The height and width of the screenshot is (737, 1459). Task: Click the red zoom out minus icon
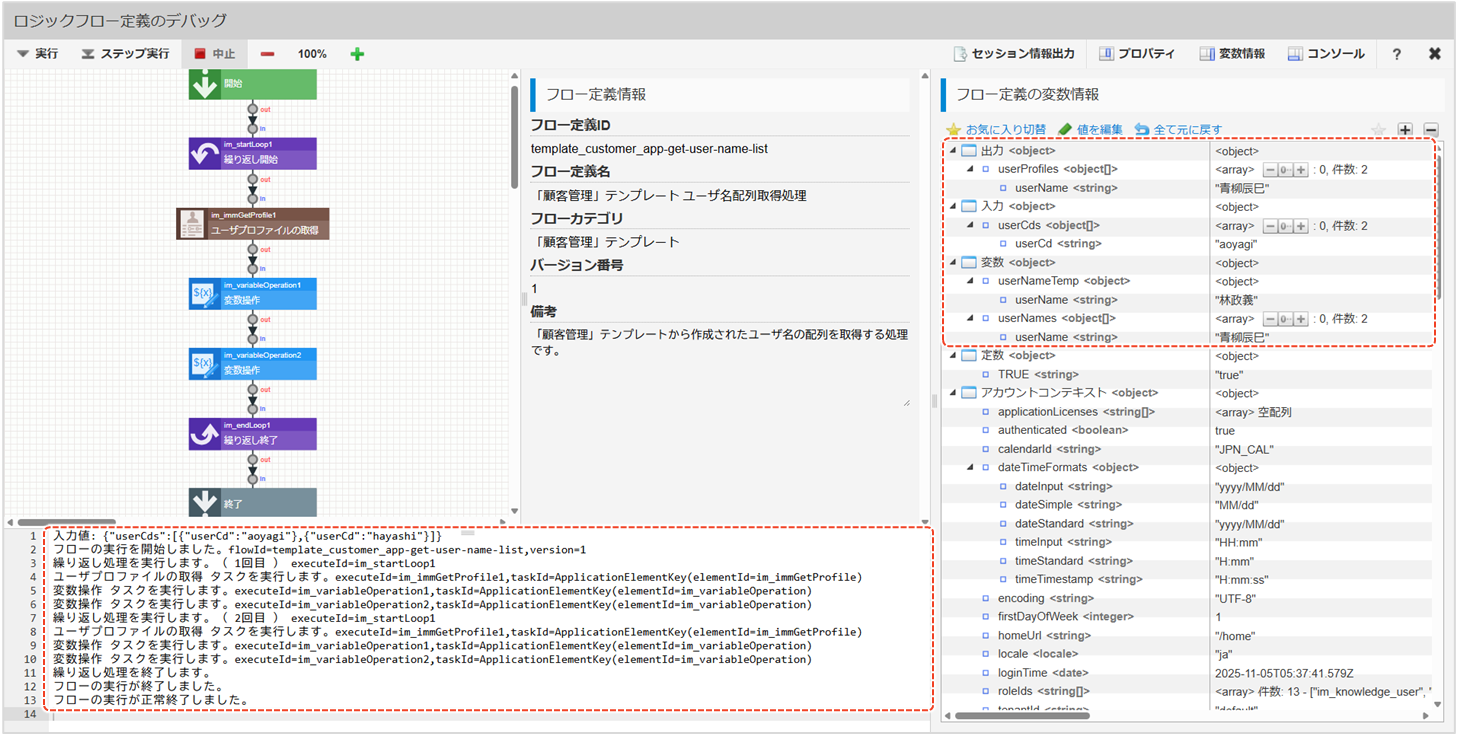(267, 54)
